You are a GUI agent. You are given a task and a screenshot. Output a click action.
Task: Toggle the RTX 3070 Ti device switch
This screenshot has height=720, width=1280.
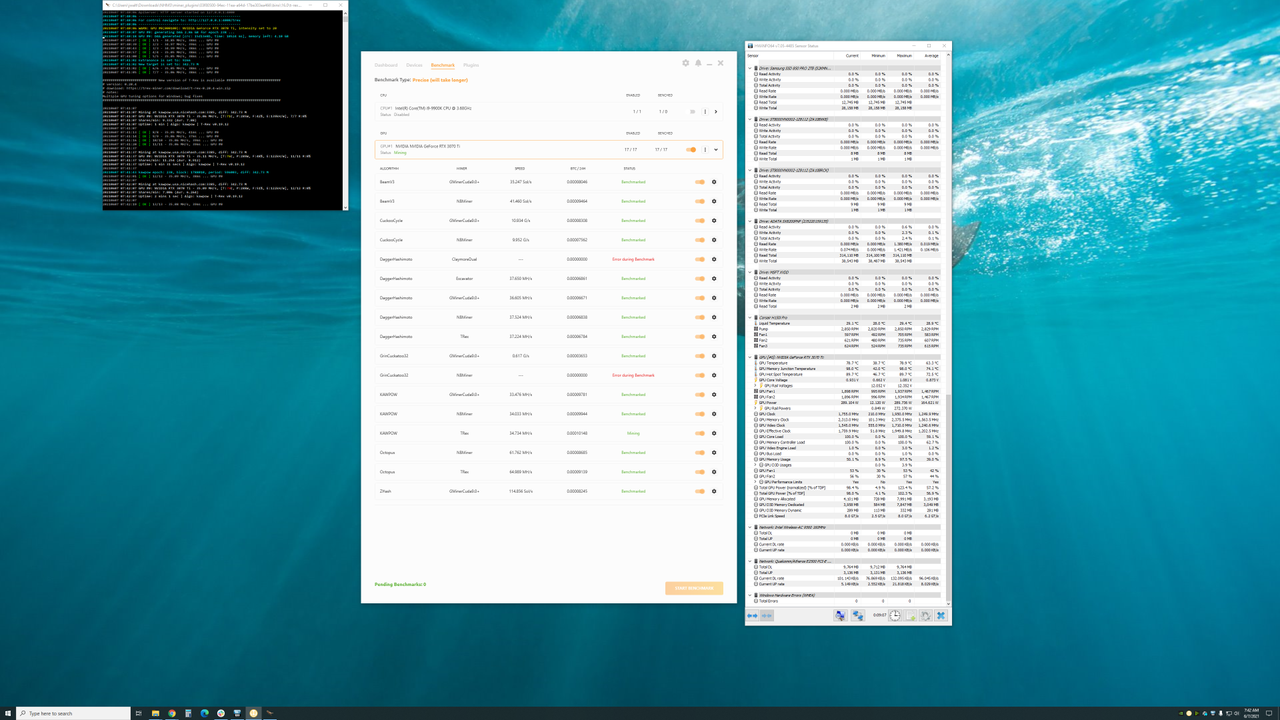tap(691, 150)
